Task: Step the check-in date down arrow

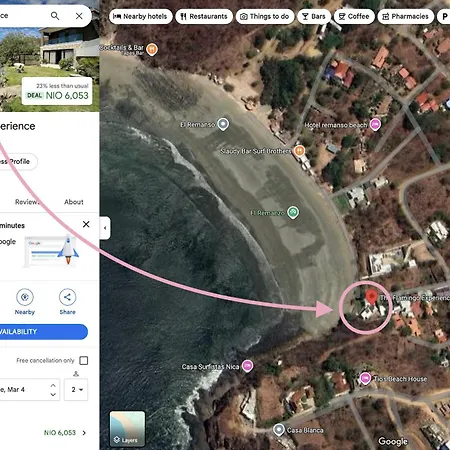Action: [x=53, y=394]
